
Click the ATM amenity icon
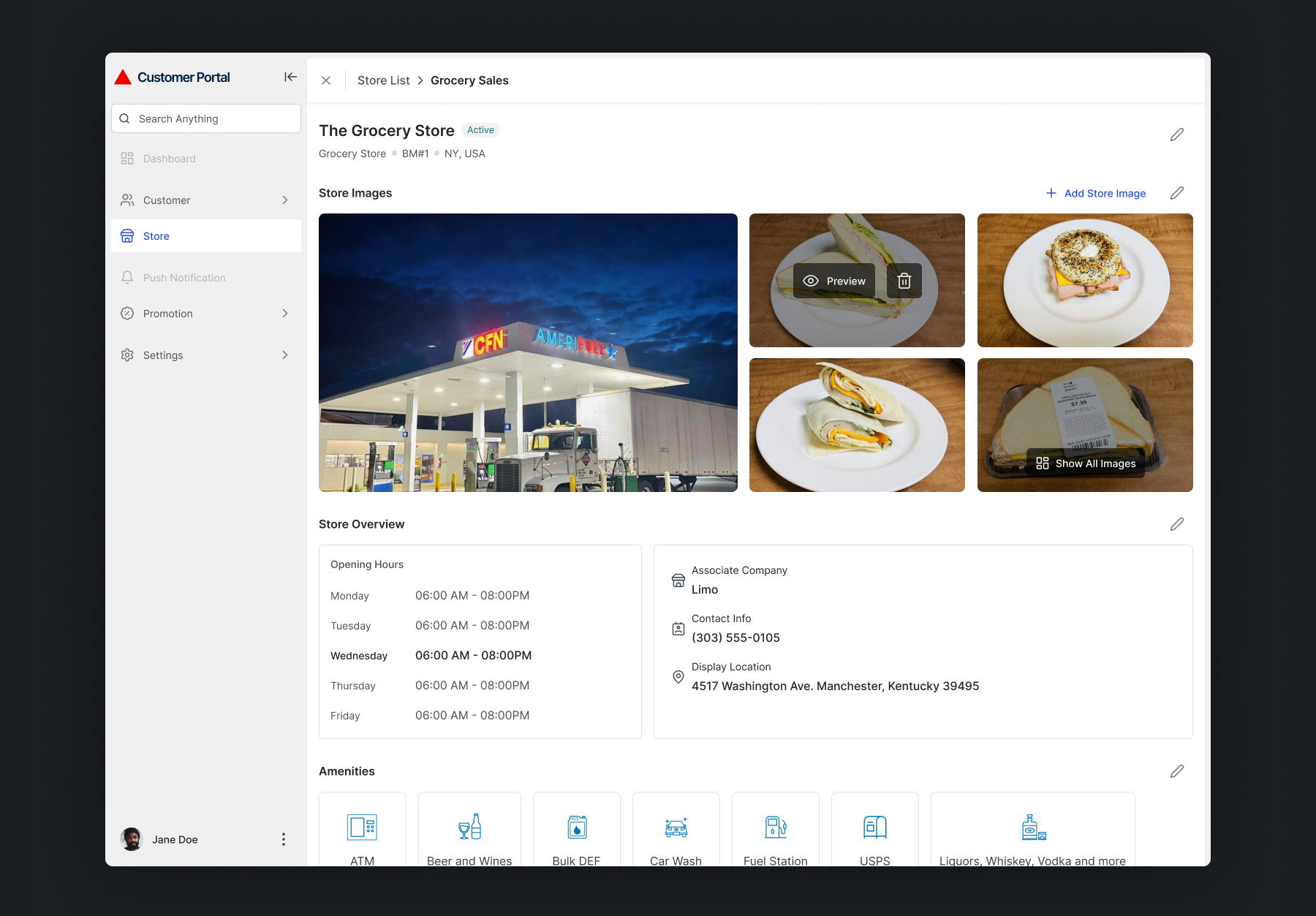(x=362, y=827)
